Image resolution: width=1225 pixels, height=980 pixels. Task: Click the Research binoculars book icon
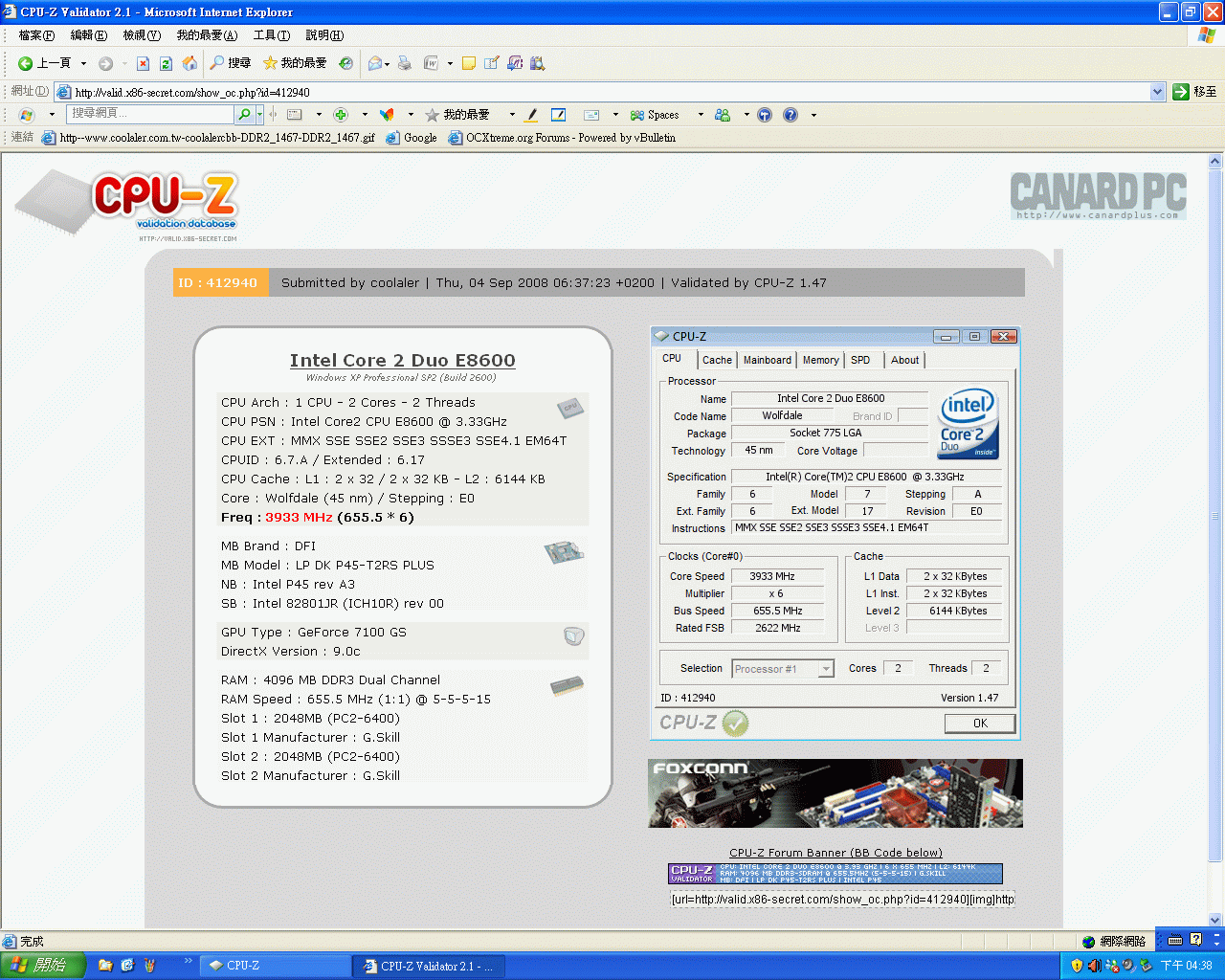537,63
